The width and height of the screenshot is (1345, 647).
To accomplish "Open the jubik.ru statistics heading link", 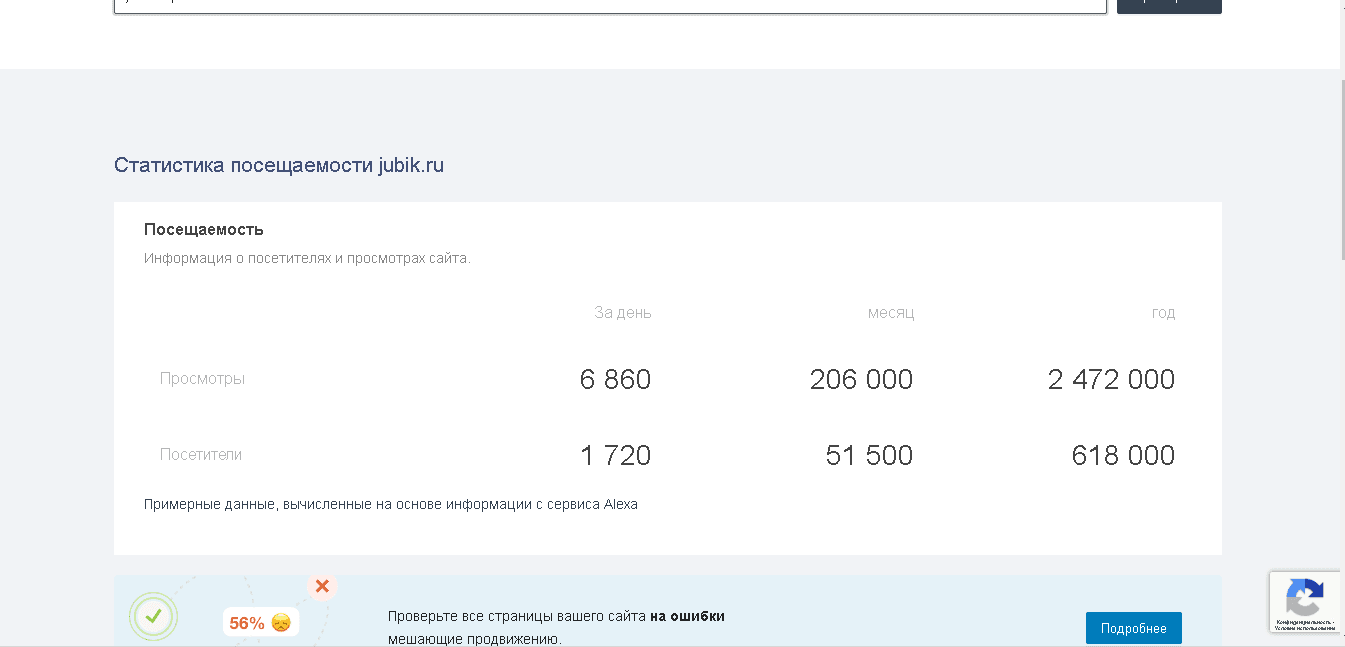I will pos(280,165).
